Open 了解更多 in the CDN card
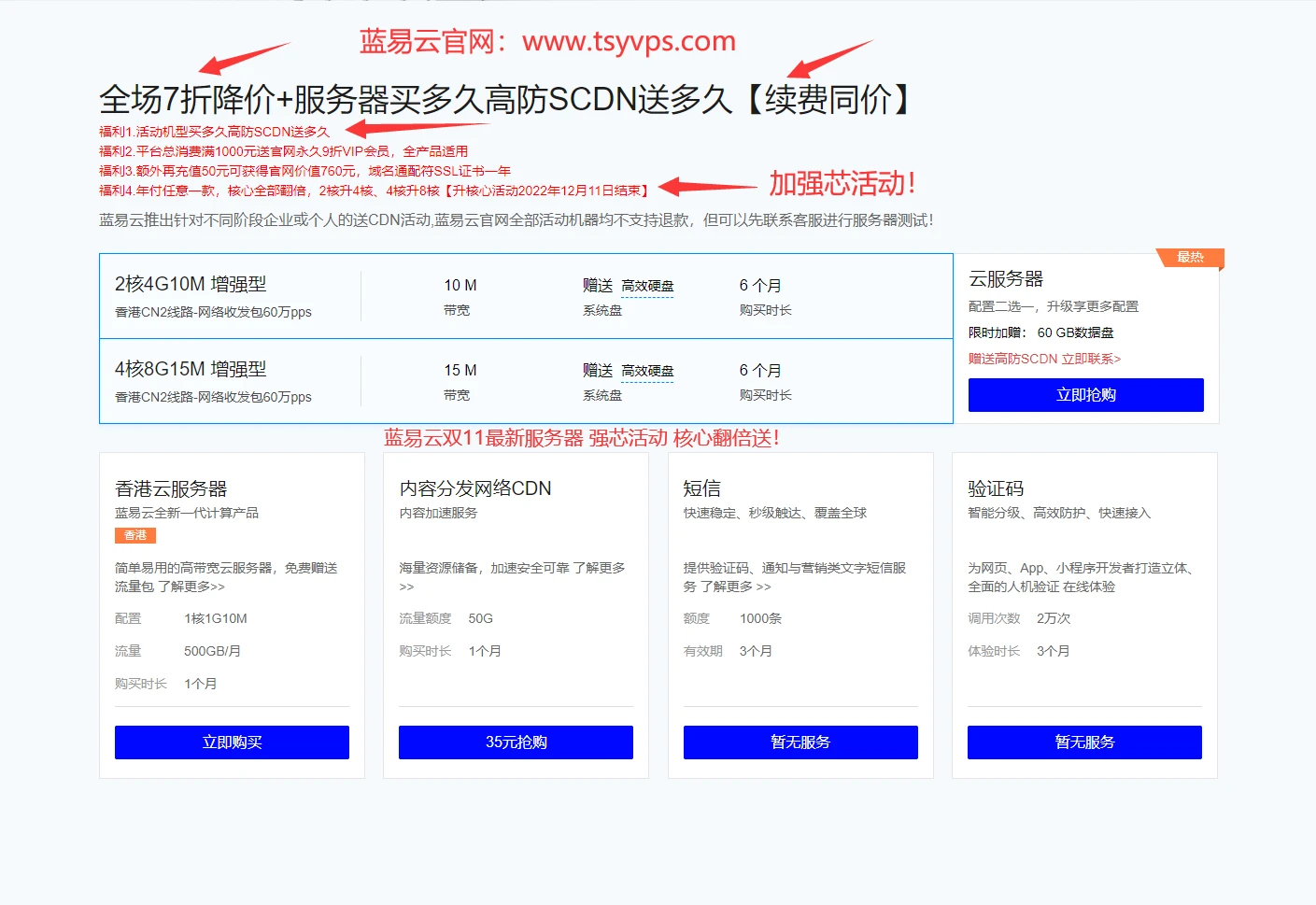This screenshot has width=1316, height=905. [599, 568]
